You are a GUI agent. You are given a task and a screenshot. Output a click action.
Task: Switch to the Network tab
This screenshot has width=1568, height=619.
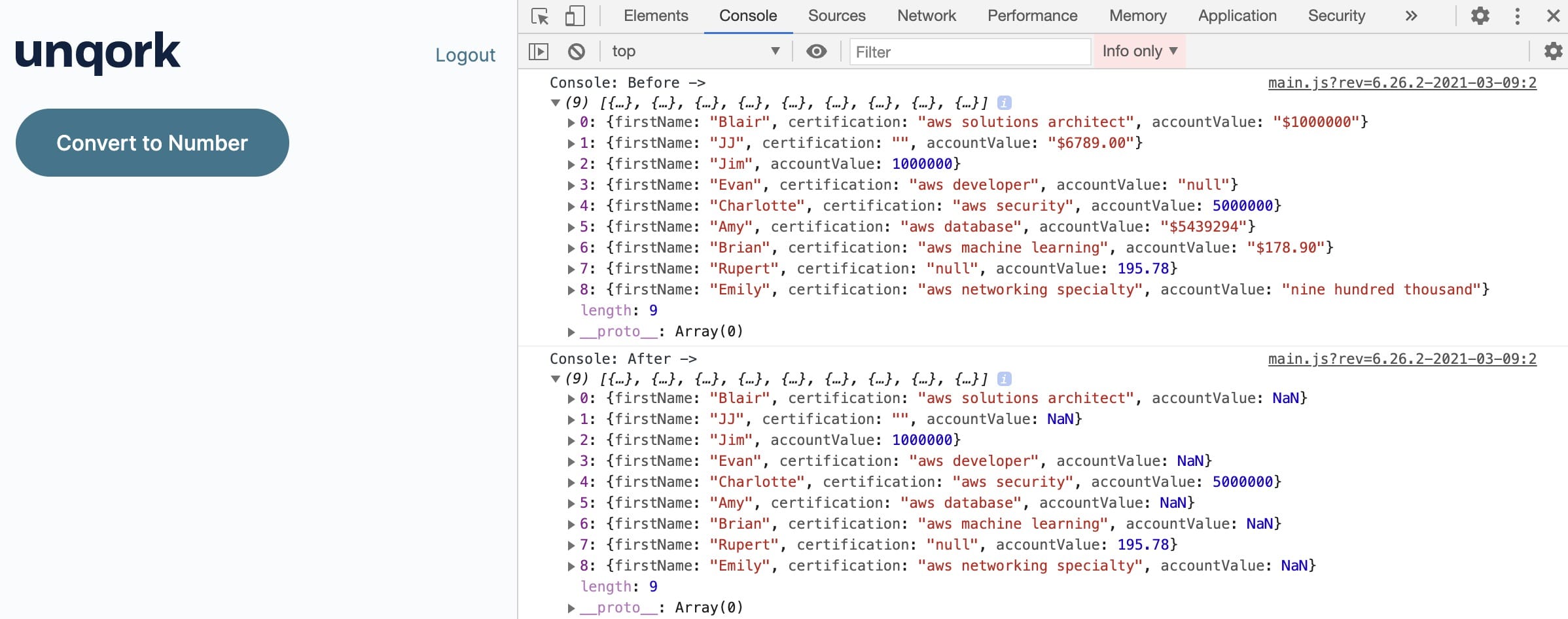[926, 16]
